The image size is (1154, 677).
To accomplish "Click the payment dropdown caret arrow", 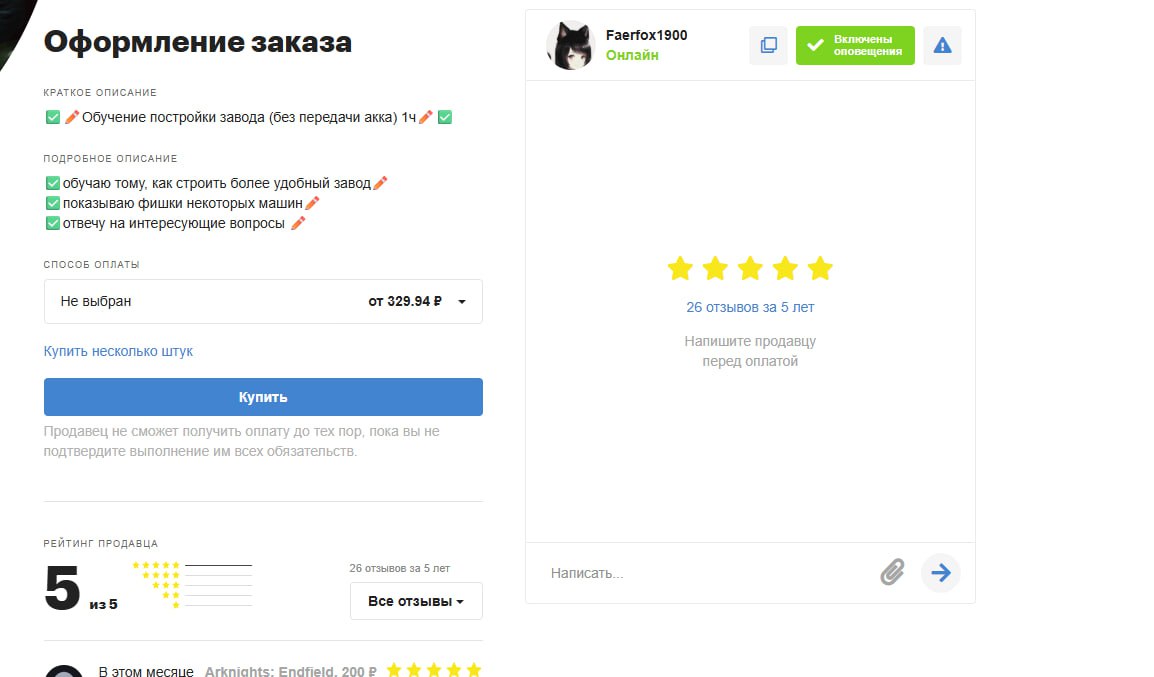I will pyautogui.click(x=462, y=301).
